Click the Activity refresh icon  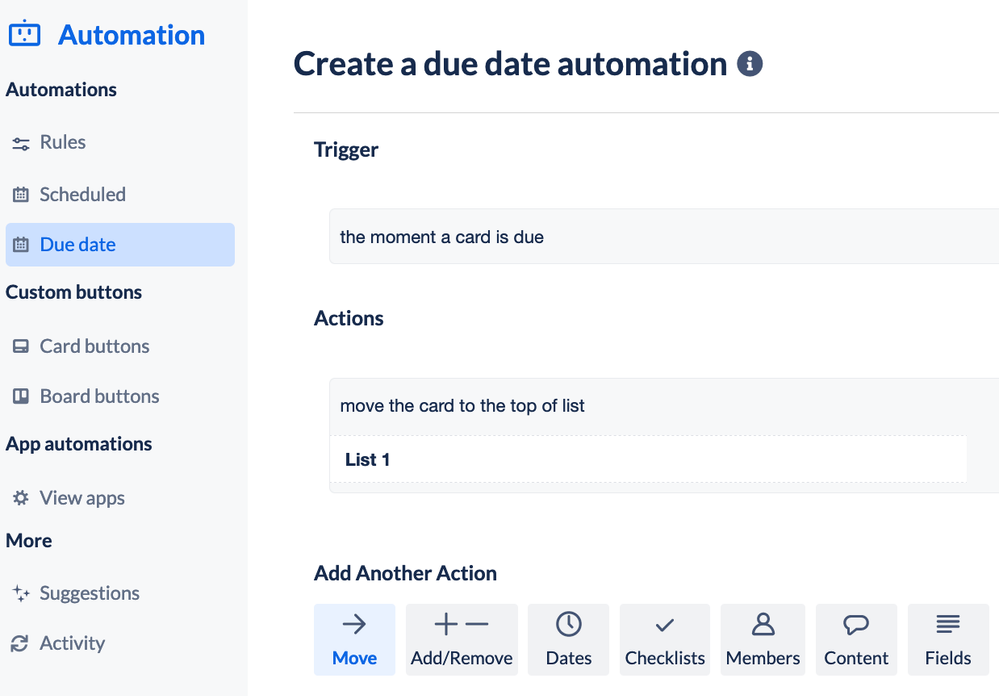coord(20,644)
